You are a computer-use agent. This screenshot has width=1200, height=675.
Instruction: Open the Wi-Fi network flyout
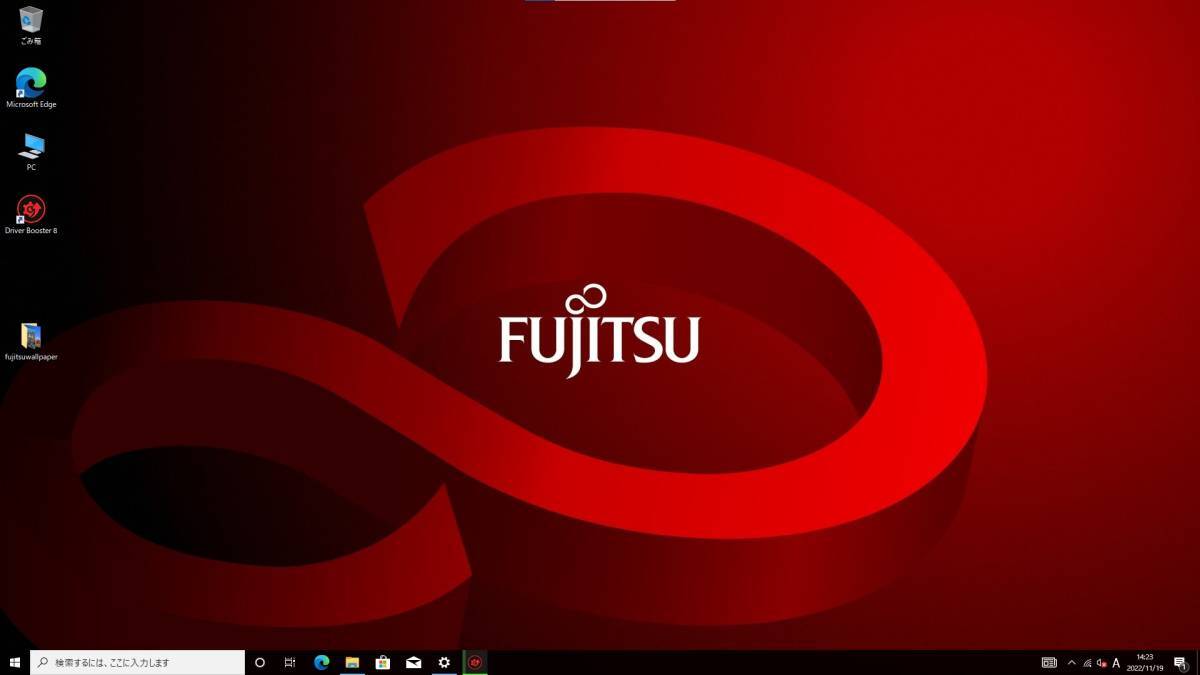click(1087, 663)
